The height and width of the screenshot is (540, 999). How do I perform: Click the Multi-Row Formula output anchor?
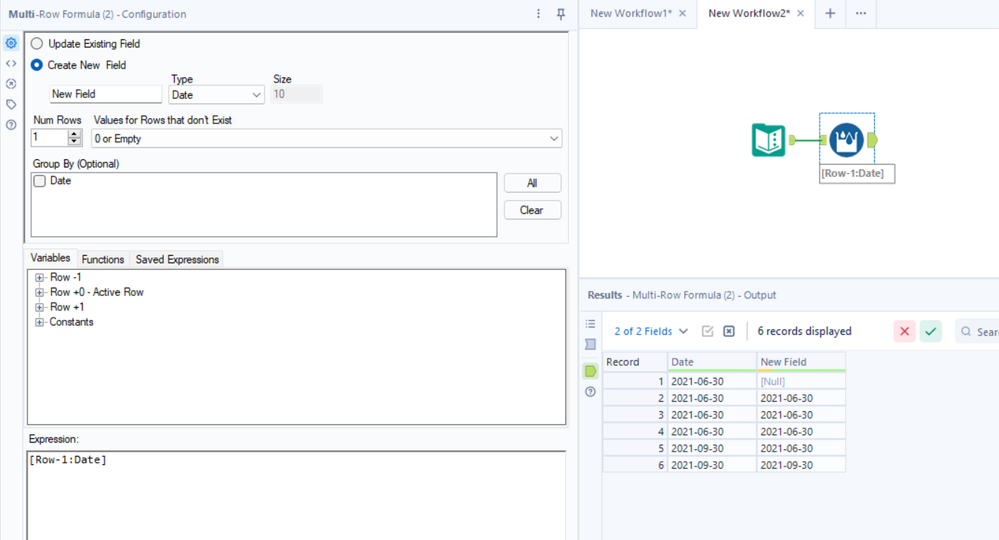pyautogui.click(x=872, y=140)
